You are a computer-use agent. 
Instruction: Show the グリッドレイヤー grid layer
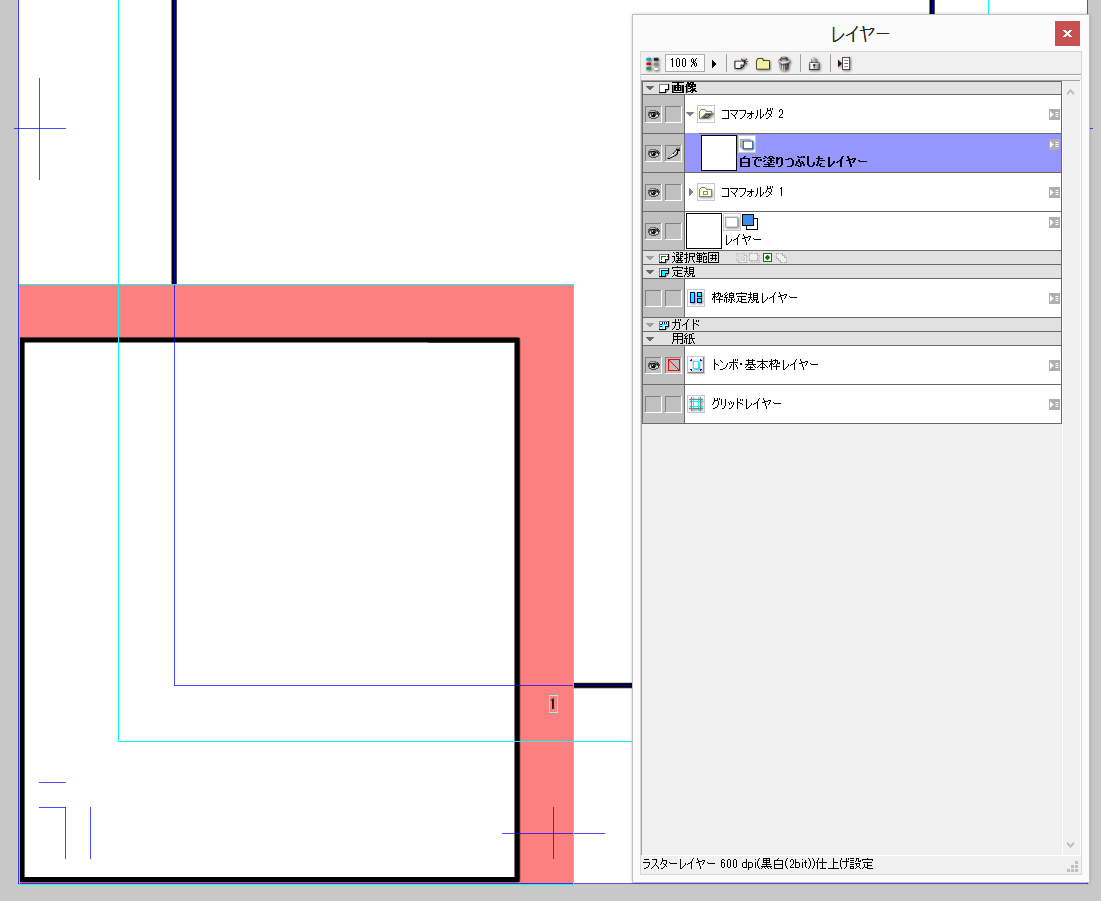pos(653,404)
